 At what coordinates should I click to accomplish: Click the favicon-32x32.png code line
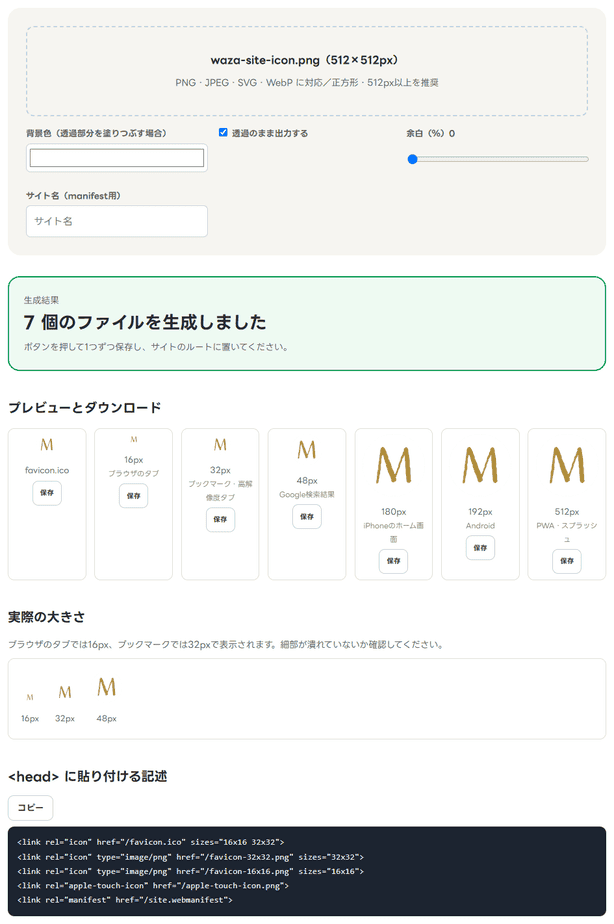click(191, 857)
